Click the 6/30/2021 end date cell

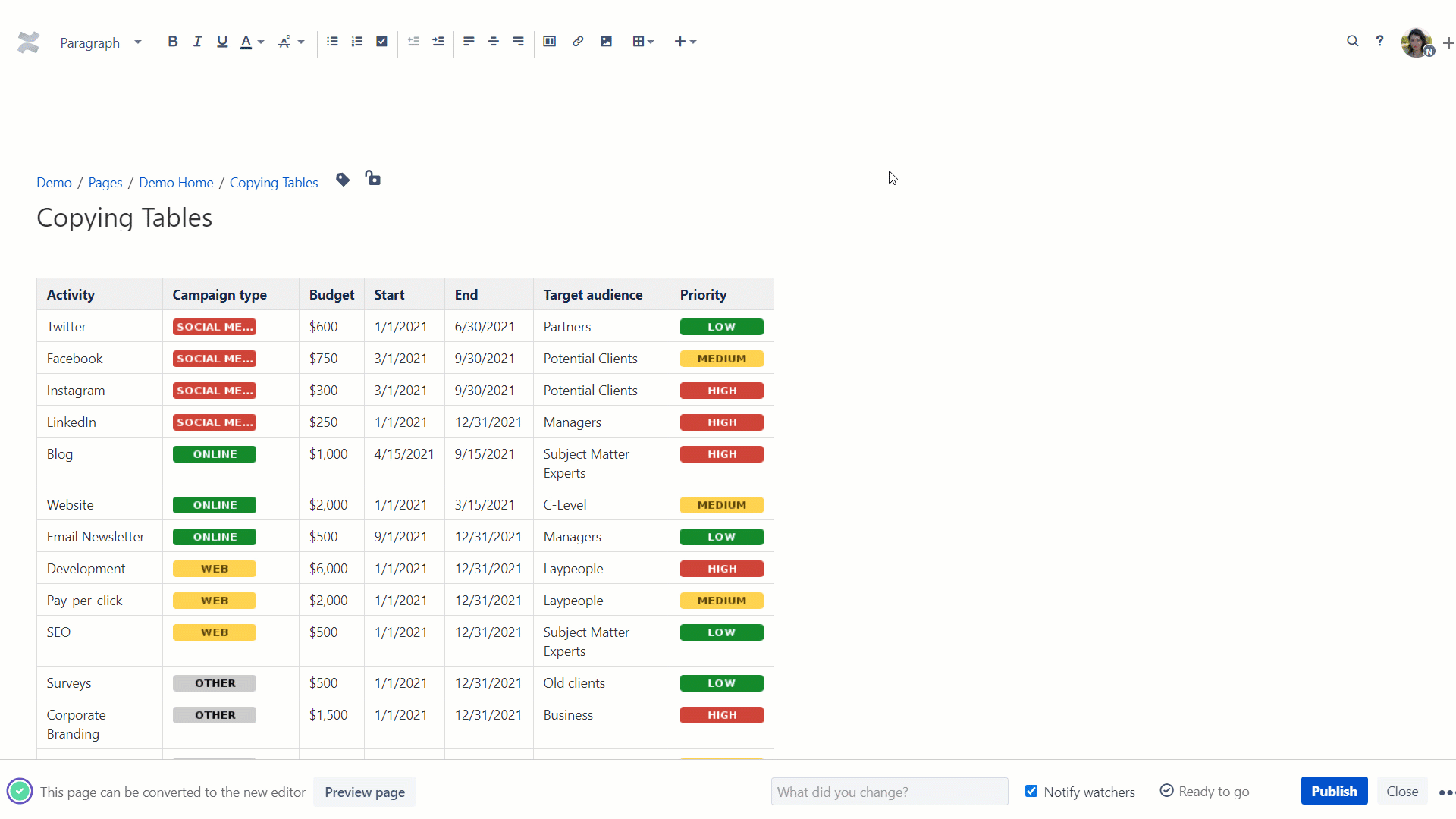click(489, 327)
